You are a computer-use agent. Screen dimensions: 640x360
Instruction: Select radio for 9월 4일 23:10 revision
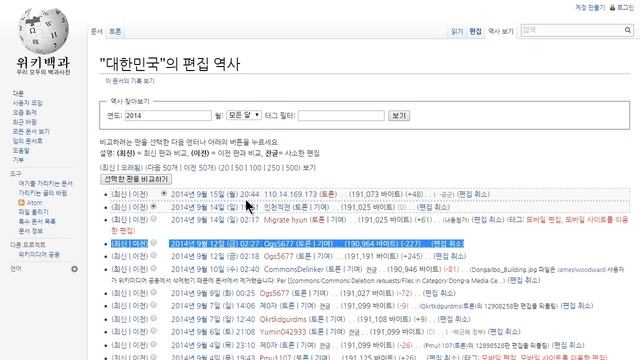153,344
